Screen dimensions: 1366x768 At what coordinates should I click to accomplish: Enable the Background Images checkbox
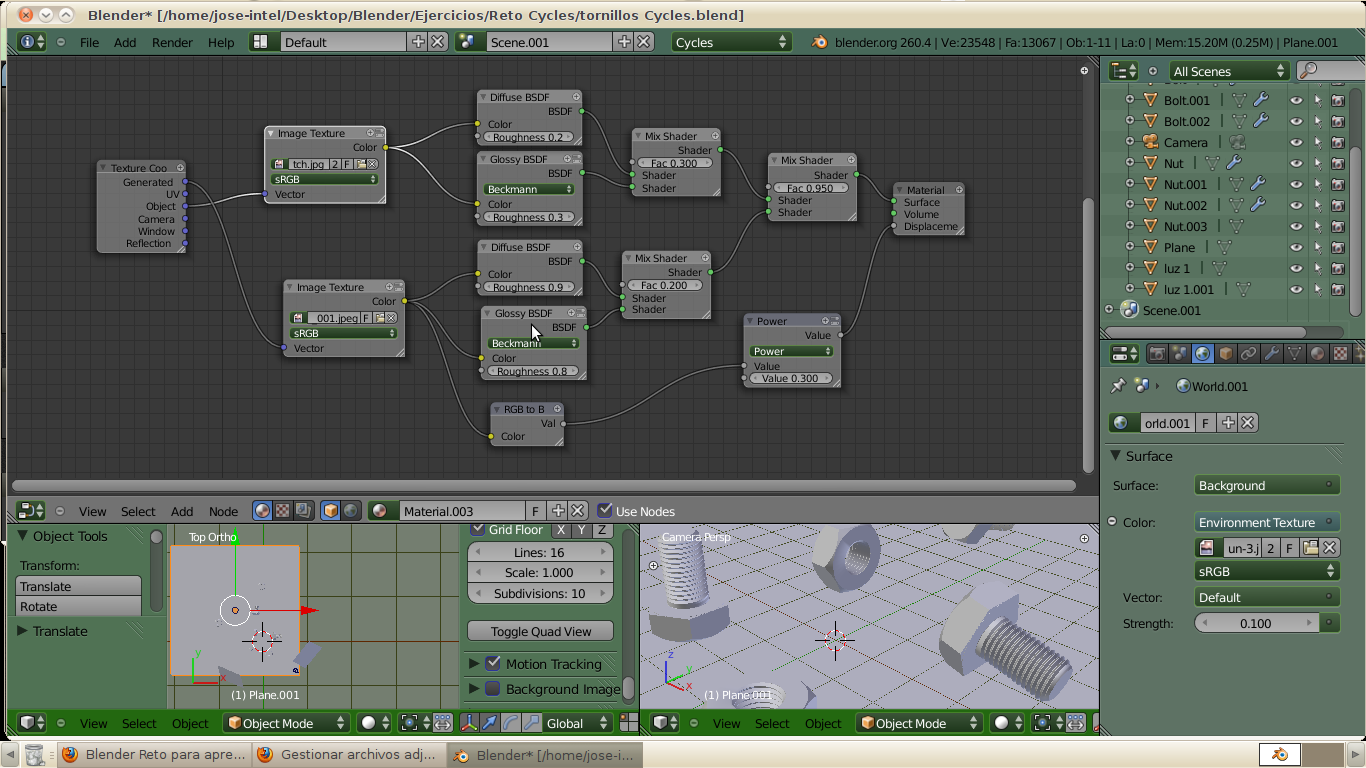pyautogui.click(x=493, y=689)
